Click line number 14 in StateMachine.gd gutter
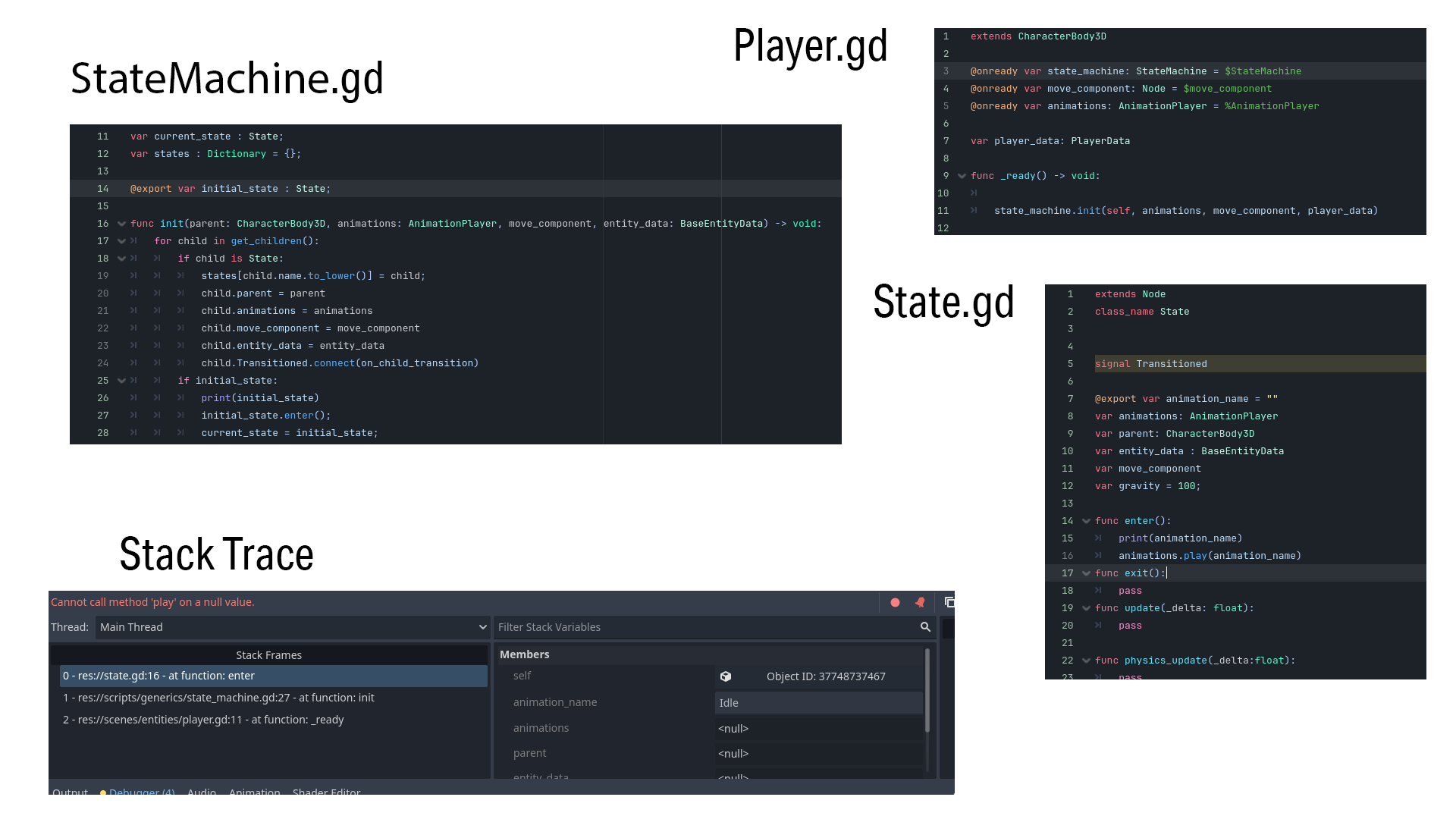The width and height of the screenshot is (1456, 819). (102, 189)
